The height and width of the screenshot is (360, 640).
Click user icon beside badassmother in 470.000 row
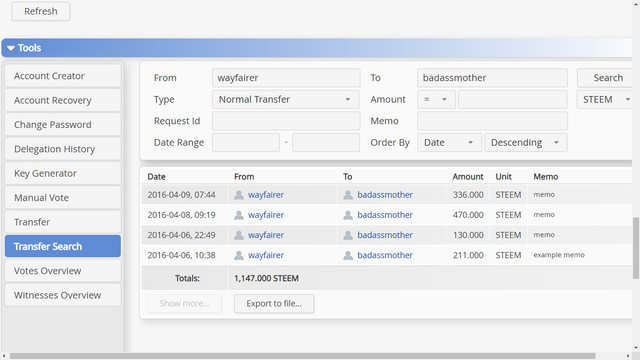[x=348, y=215]
